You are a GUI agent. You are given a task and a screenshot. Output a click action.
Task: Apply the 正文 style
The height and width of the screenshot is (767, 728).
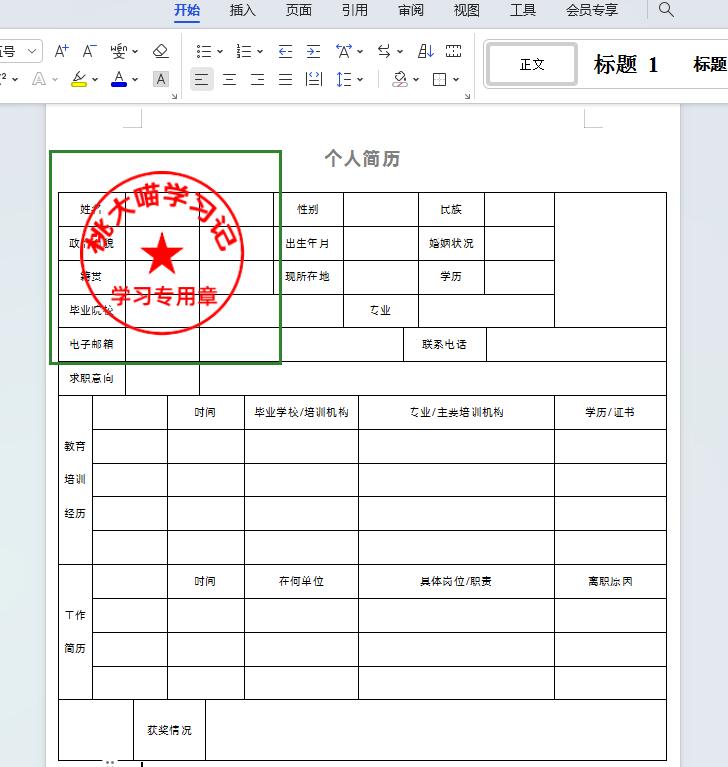pyautogui.click(x=532, y=64)
